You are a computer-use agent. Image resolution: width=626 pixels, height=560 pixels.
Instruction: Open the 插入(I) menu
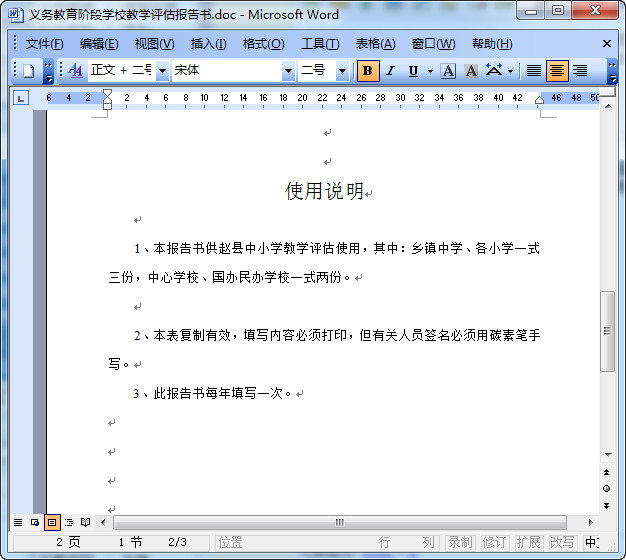208,44
